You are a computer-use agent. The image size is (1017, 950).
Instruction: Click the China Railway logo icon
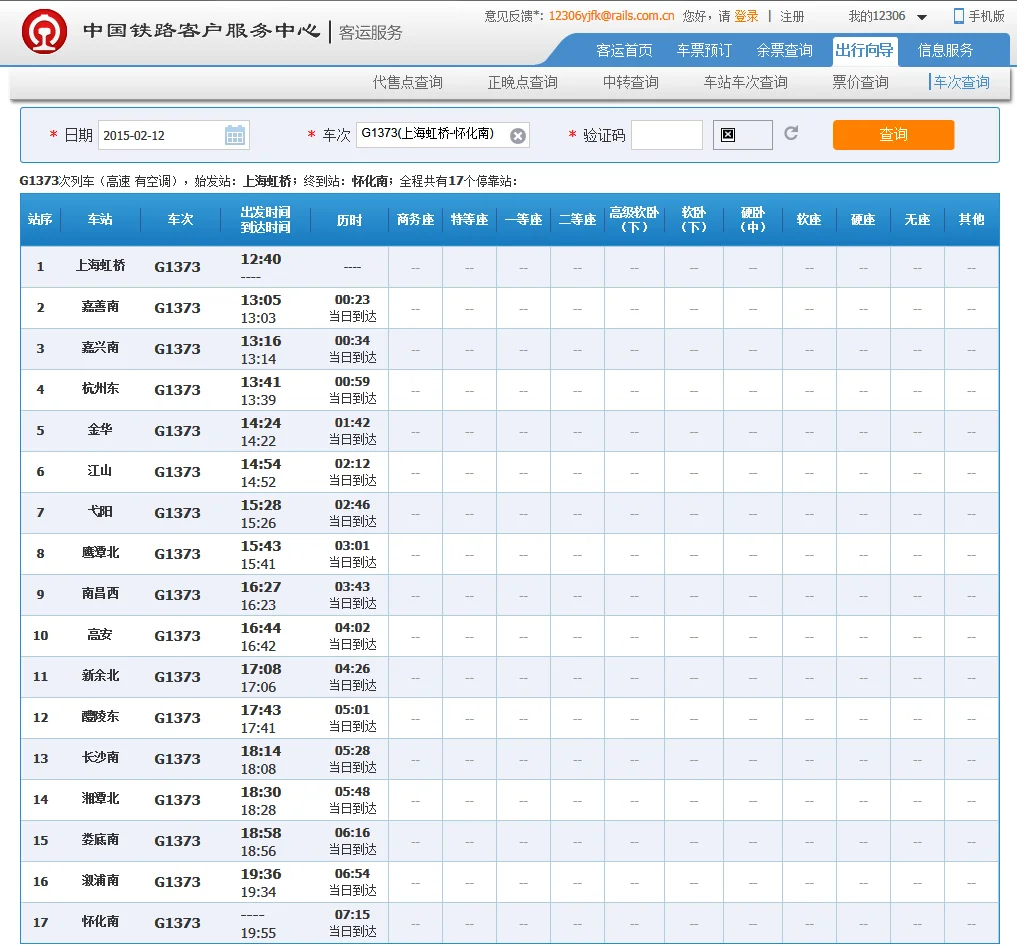point(45,31)
